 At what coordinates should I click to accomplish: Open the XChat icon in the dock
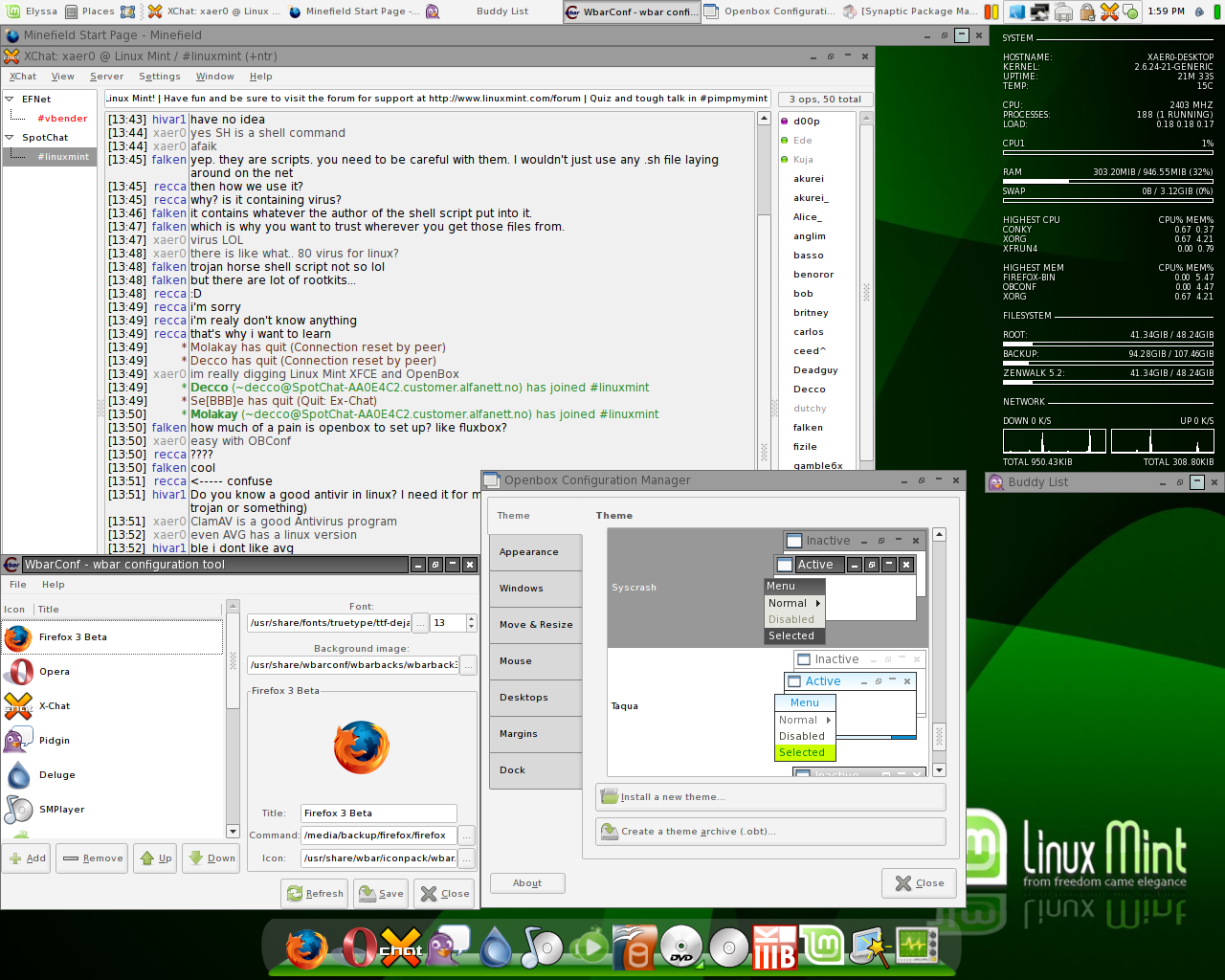pyautogui.click(x=401, y=947)
